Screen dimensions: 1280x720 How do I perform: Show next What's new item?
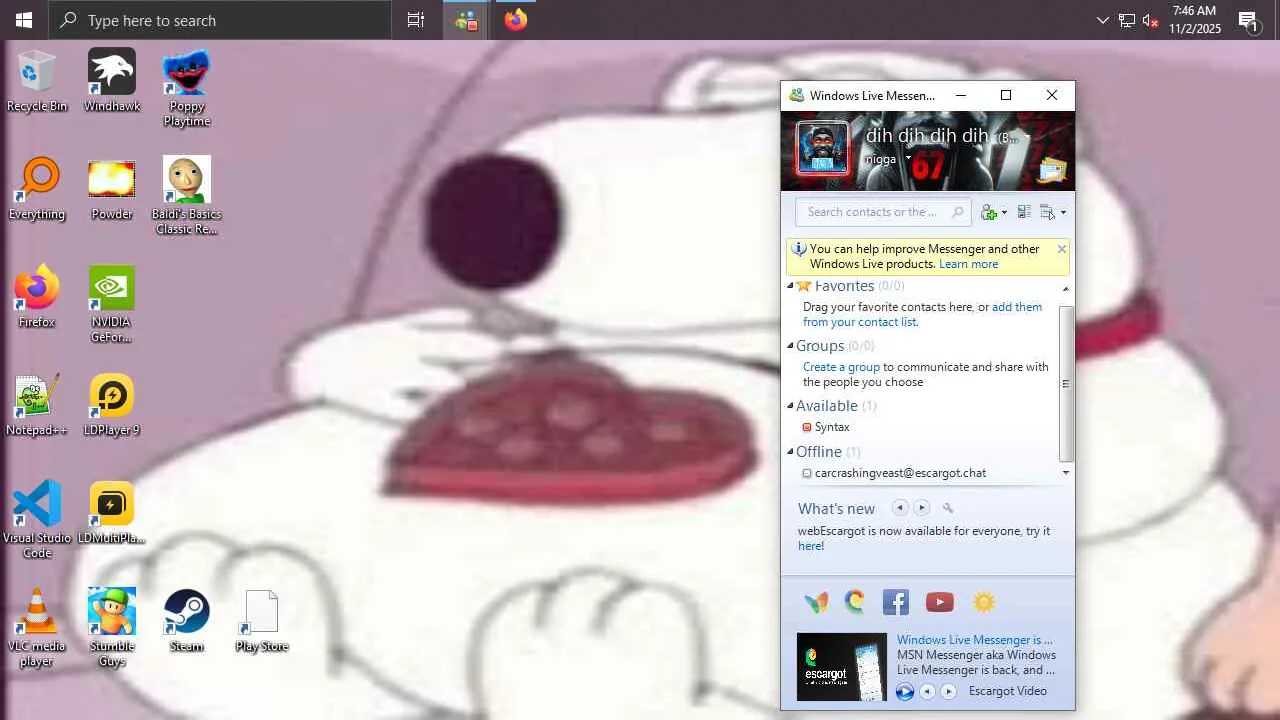922,508
